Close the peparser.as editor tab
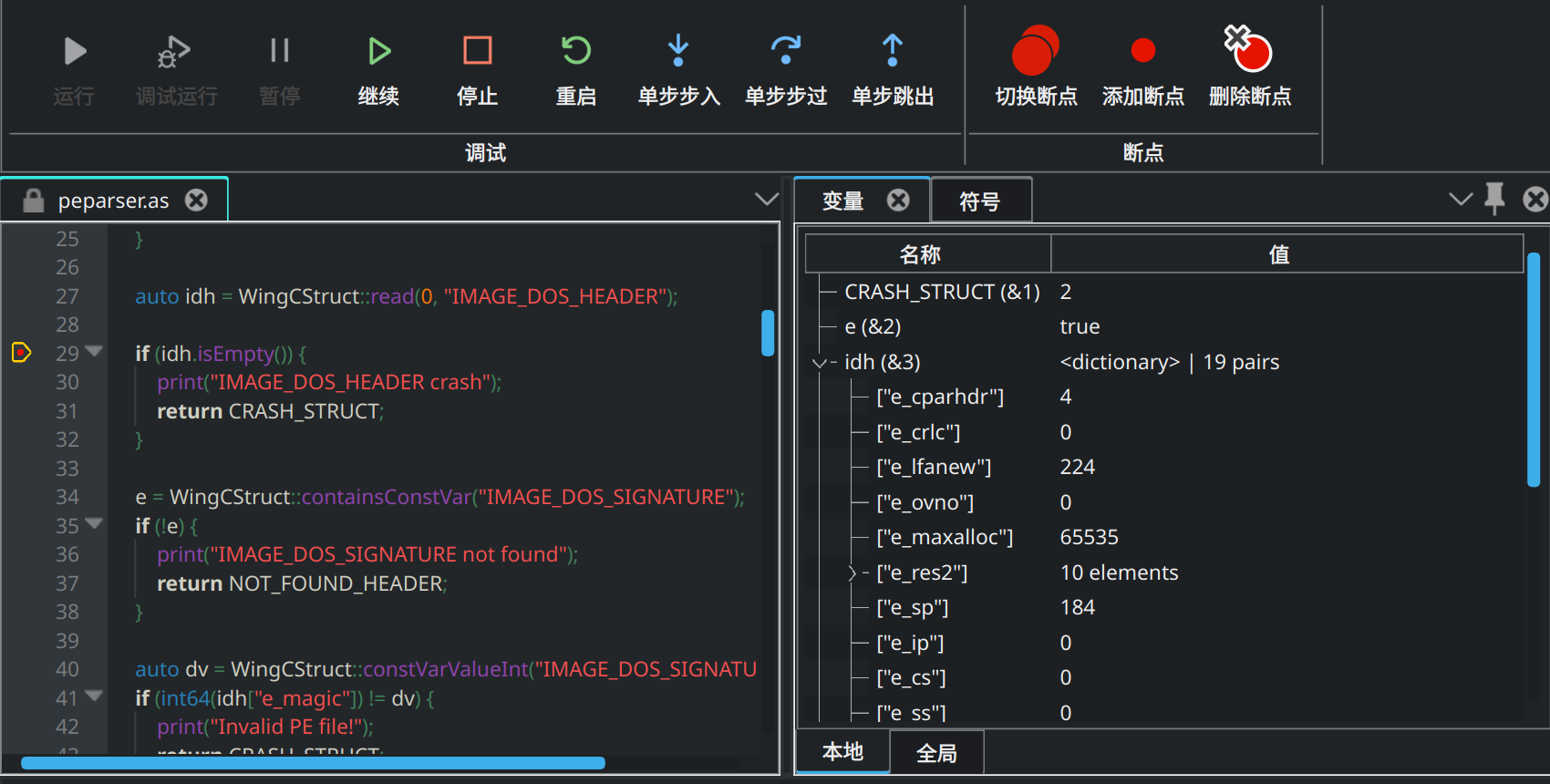1550x784 pixels. (196, 200)
